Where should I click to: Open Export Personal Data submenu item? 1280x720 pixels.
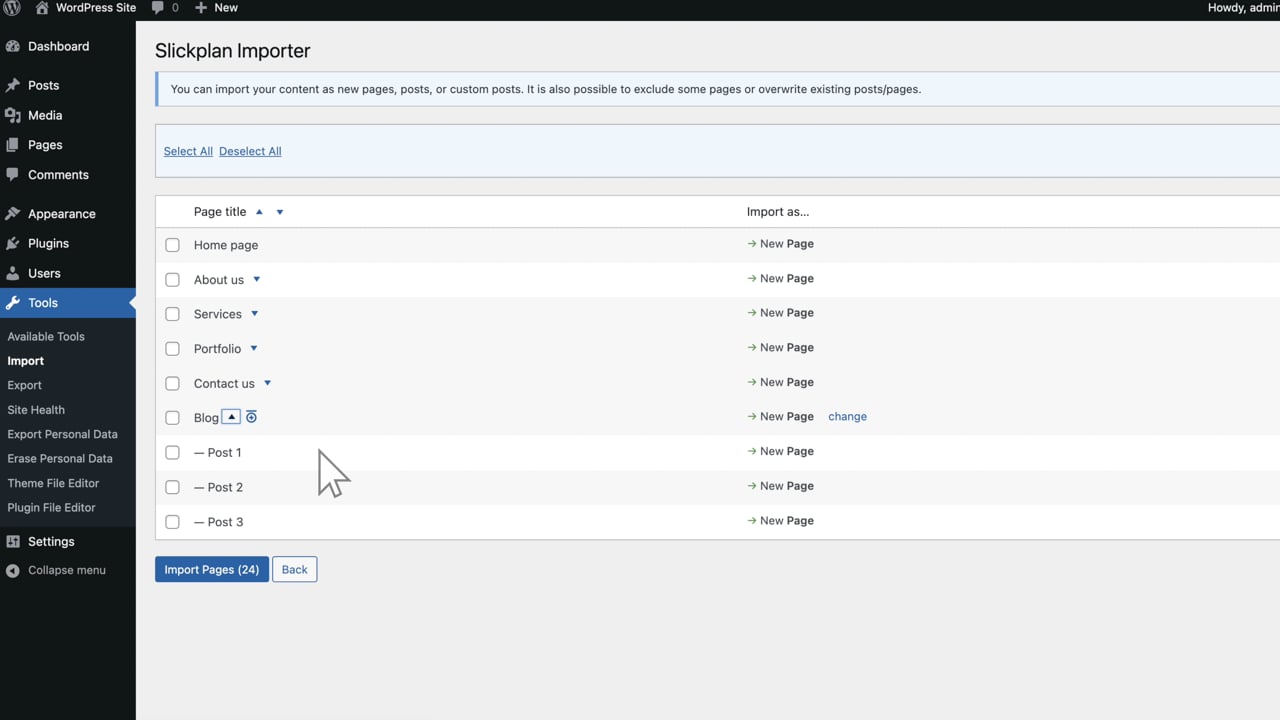tap(62, 434)
